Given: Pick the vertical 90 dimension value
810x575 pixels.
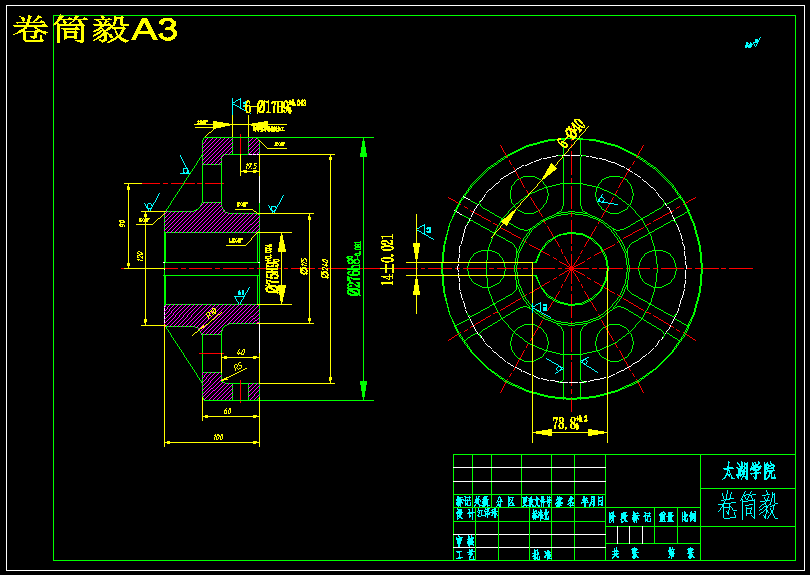Looking at the screenshot, I should [x=122, y=223].
